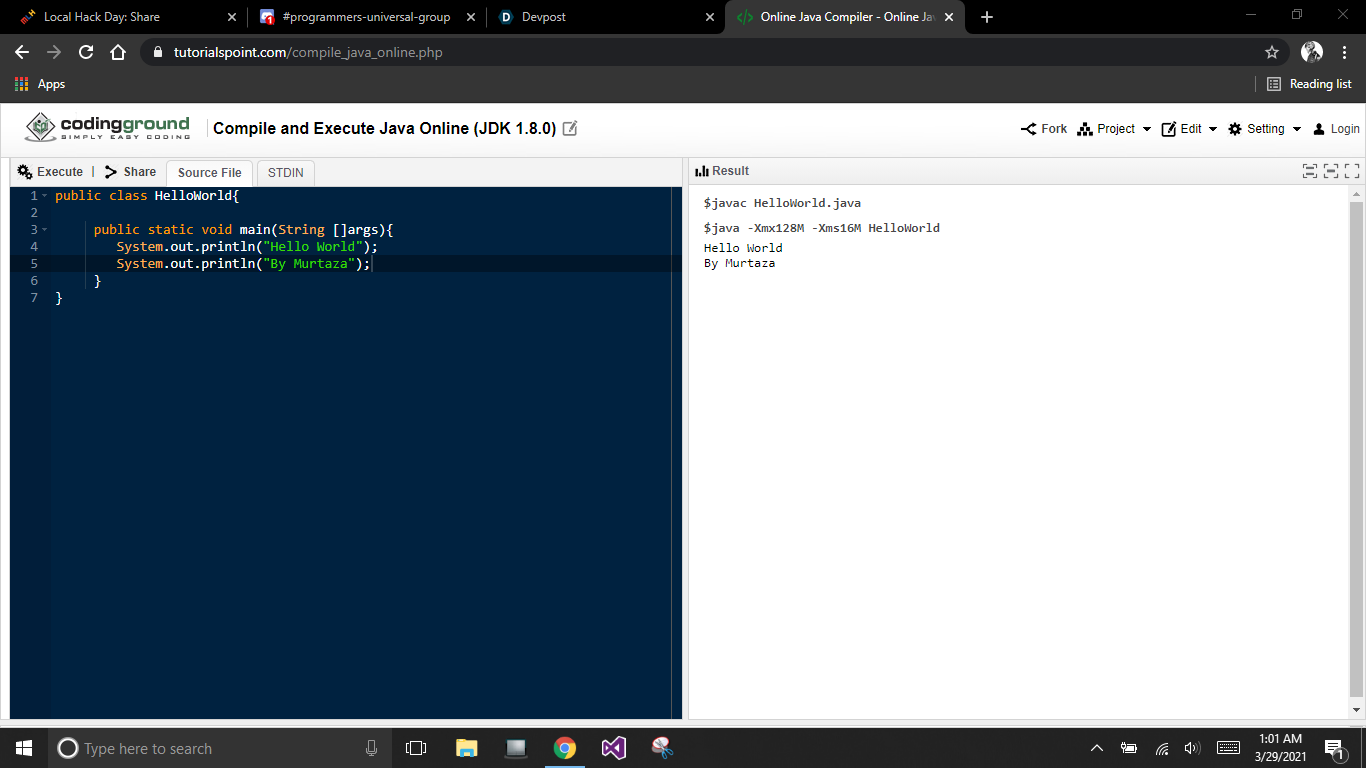Click the Execute button
The width and height of the screenshot is (1366, 768).
point(50,172)
